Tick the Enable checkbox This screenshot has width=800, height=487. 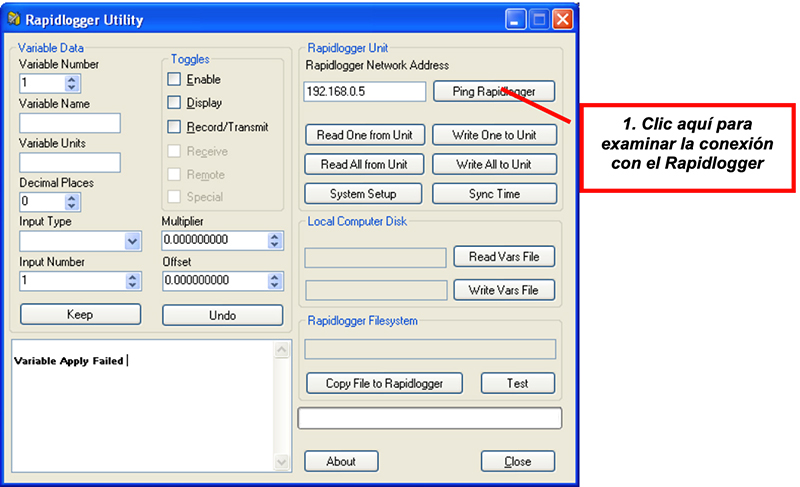[174, 79]
